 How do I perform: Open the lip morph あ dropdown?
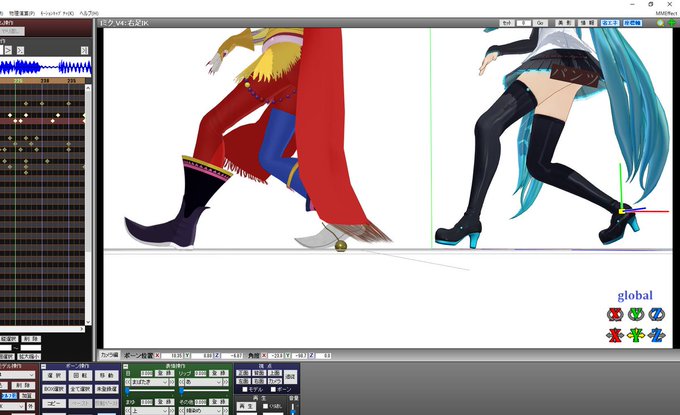pyautogui.click(x=203, y=382)
